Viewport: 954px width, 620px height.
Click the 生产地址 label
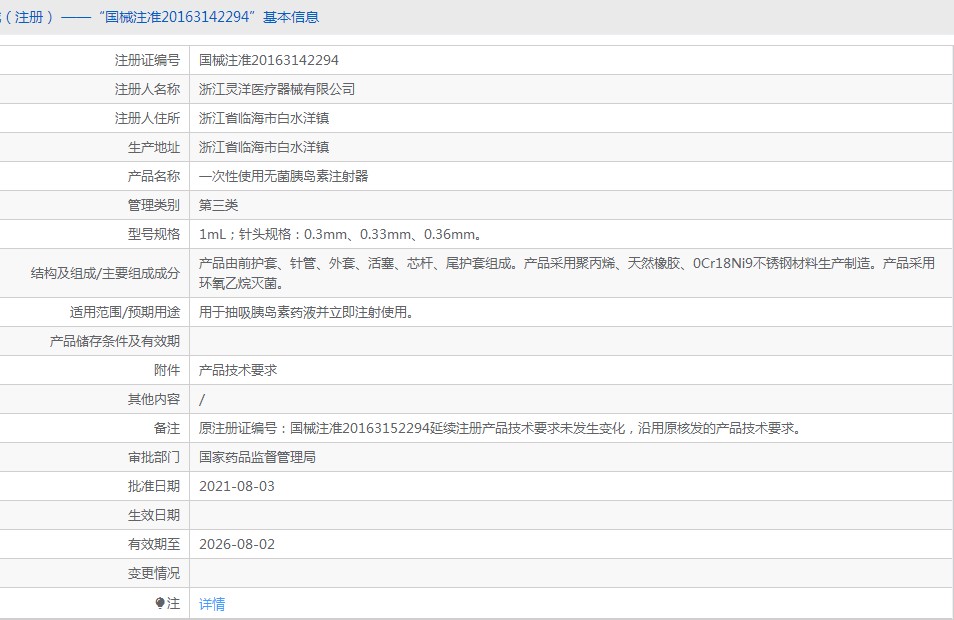[154, 147]
